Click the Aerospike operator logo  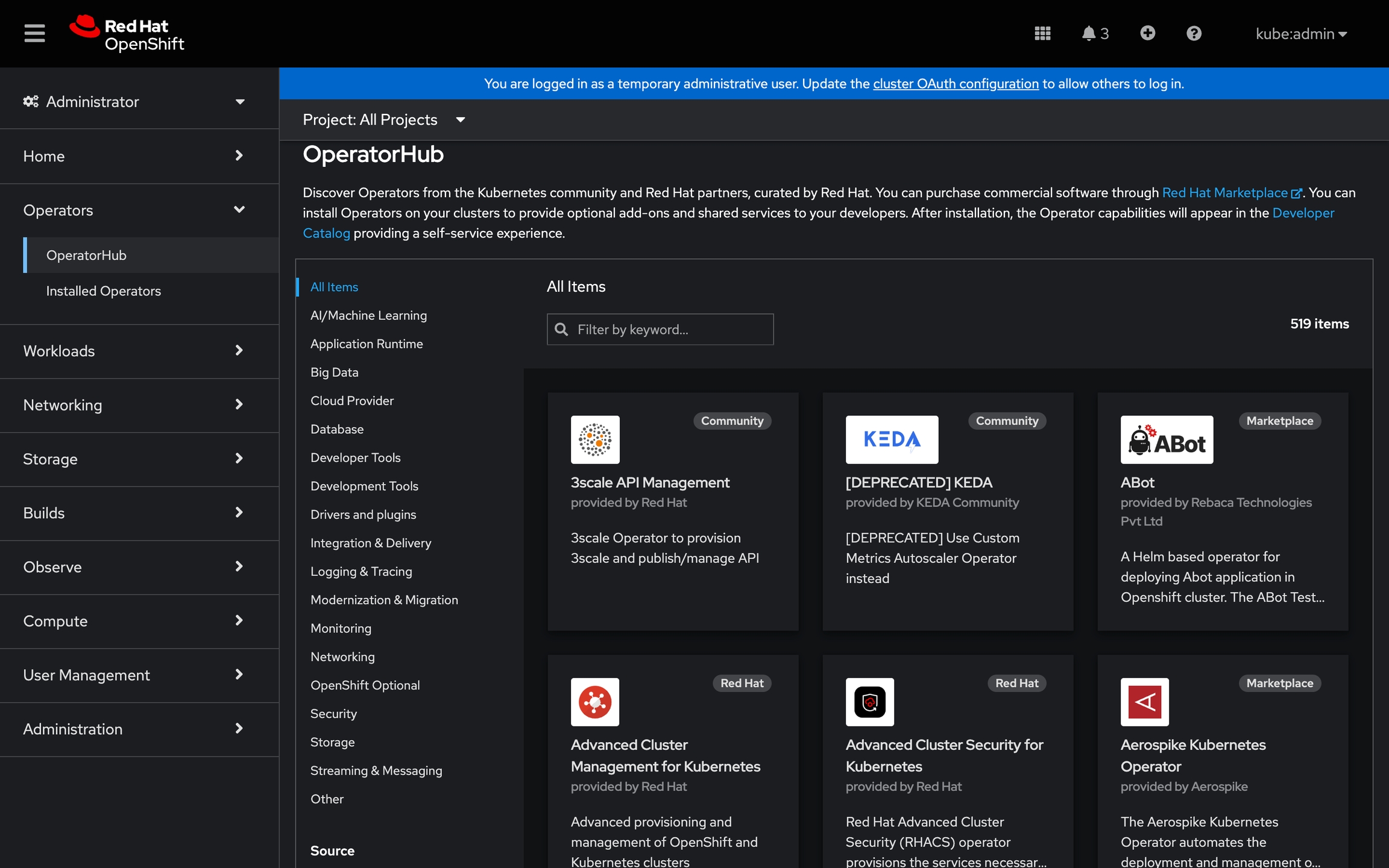click(x=1144, y=702)
